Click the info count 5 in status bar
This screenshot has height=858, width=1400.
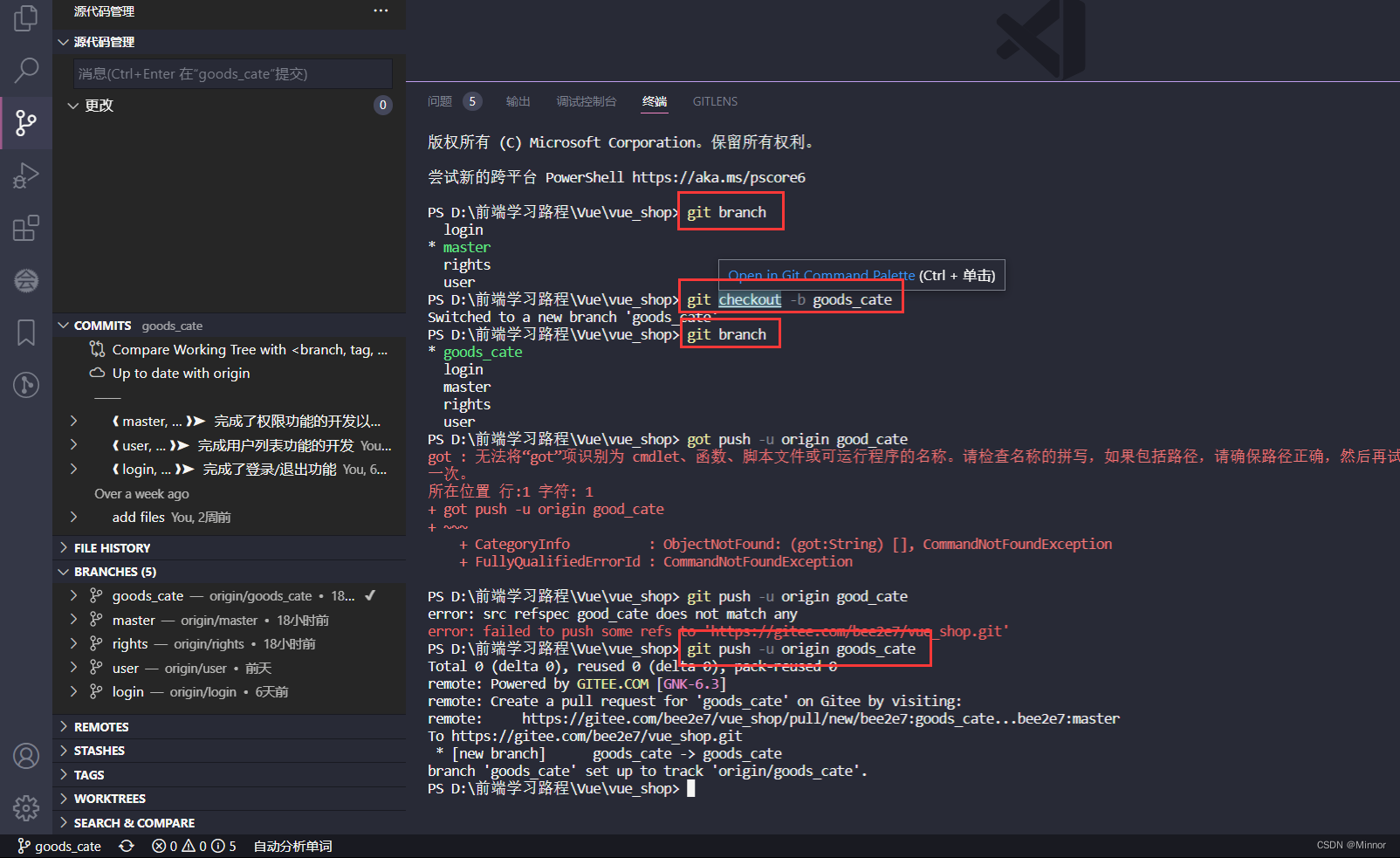tap(224, 846)
